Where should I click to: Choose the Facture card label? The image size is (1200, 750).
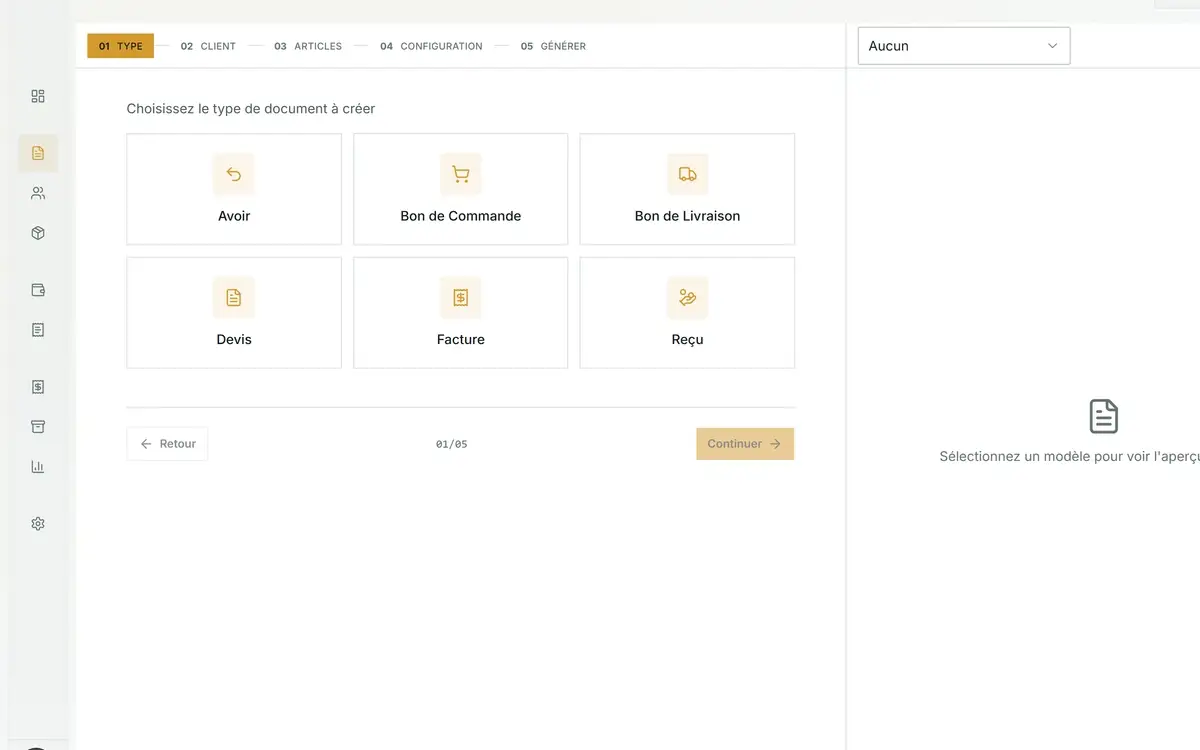461,340
